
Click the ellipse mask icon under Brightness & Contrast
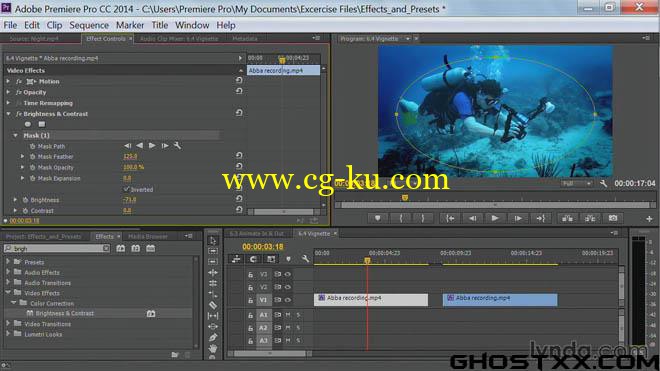(x=28, y=124)
